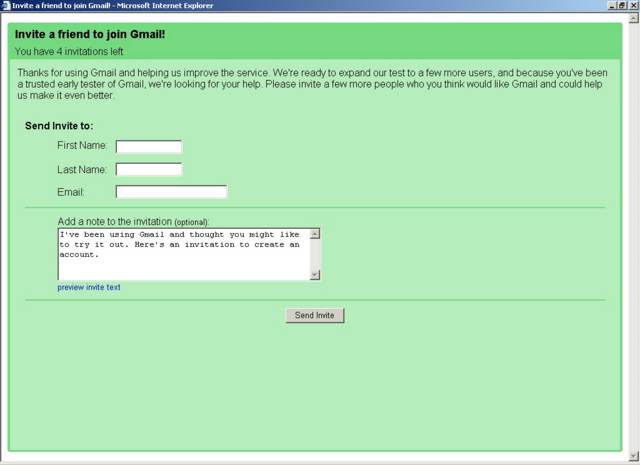This screenshot has width=640, height=465.
Task: Click the "Add a note to the invitation" label
Action: pyautogui.click(x=115, y=222)
